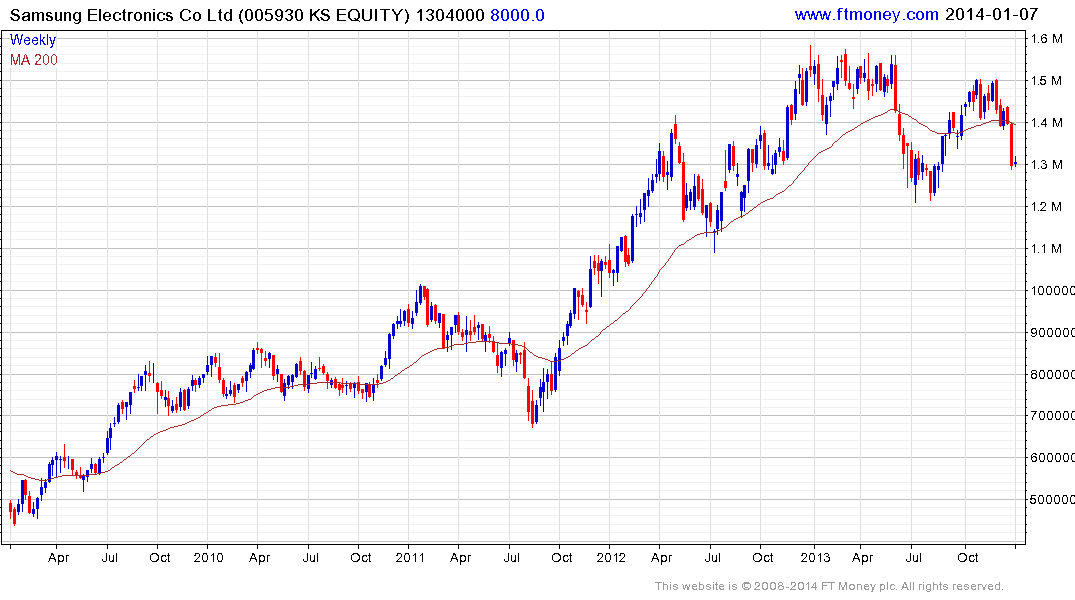Click the last price value 1304000

click(450, 15)
